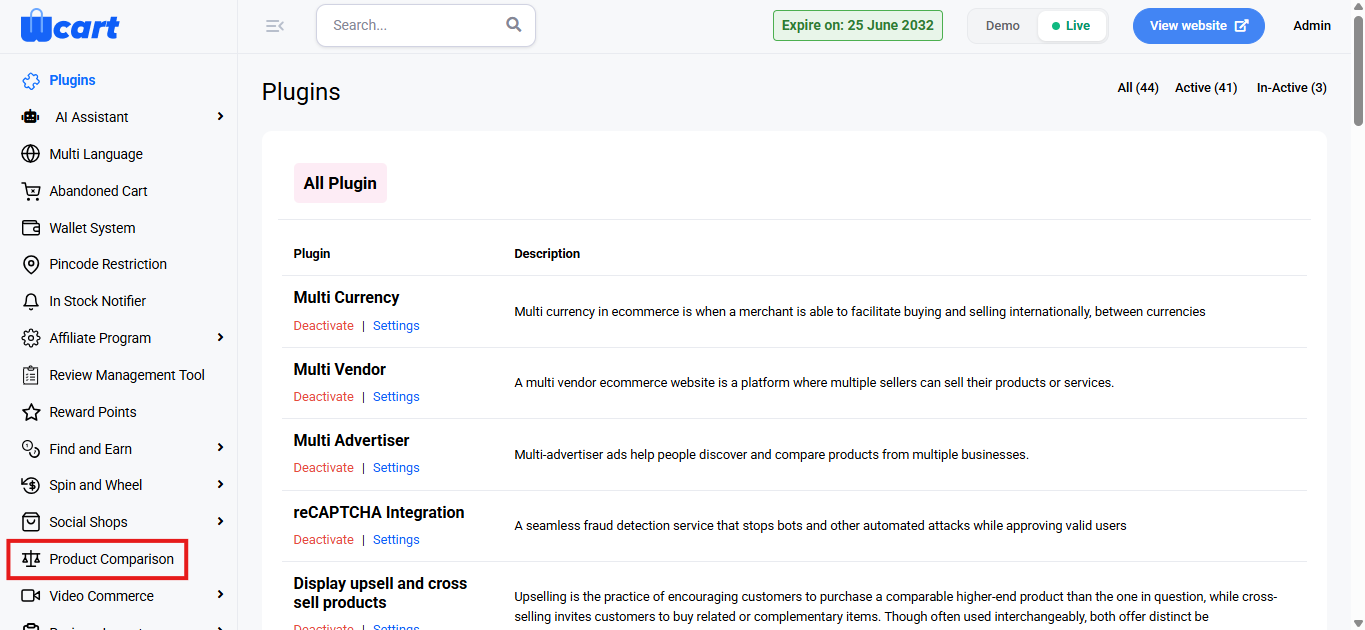This screenshot has height=630, width=1365.
Task: Click the Expire on 25 June 2032 badge
Action: 858,25
